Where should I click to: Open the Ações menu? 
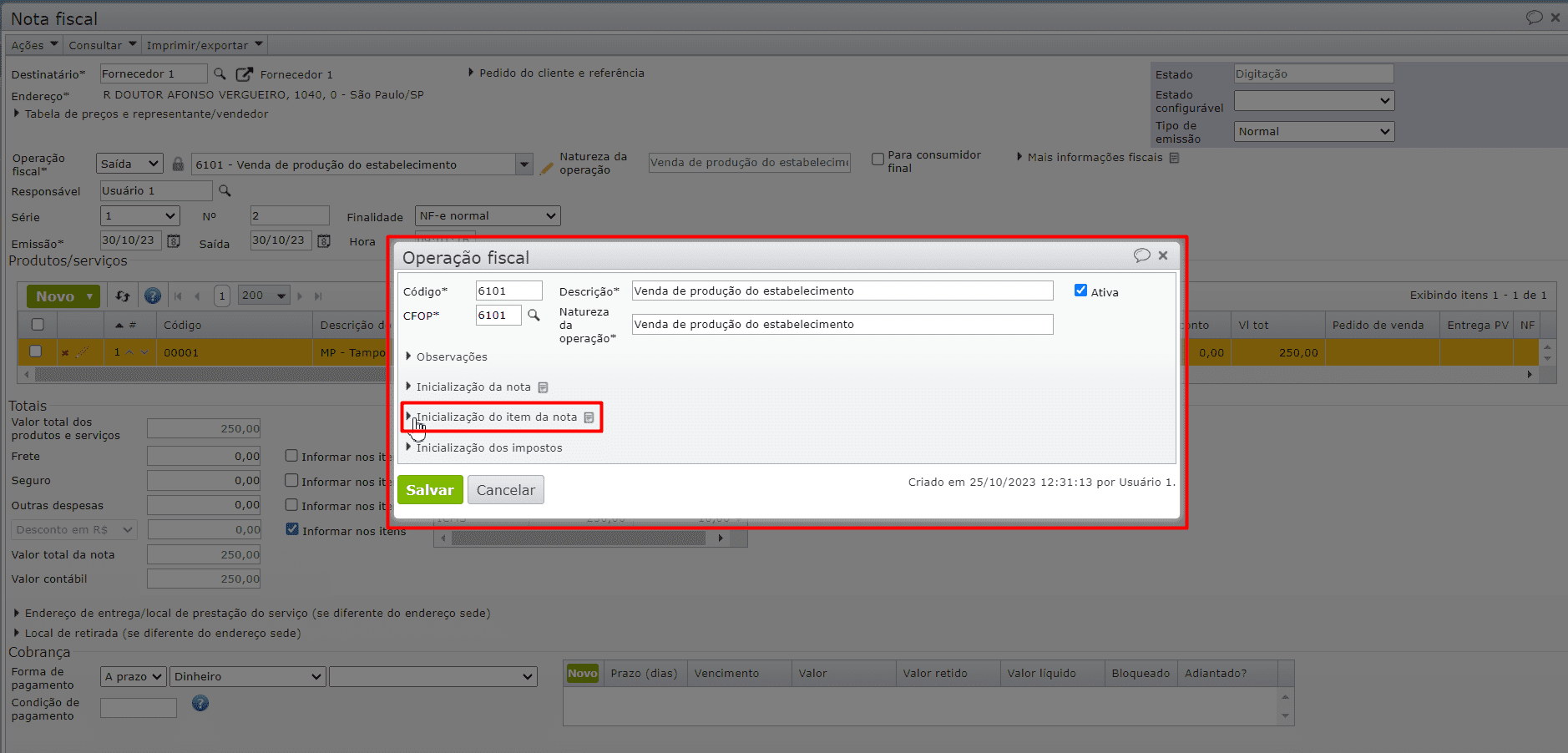point(34,45)
